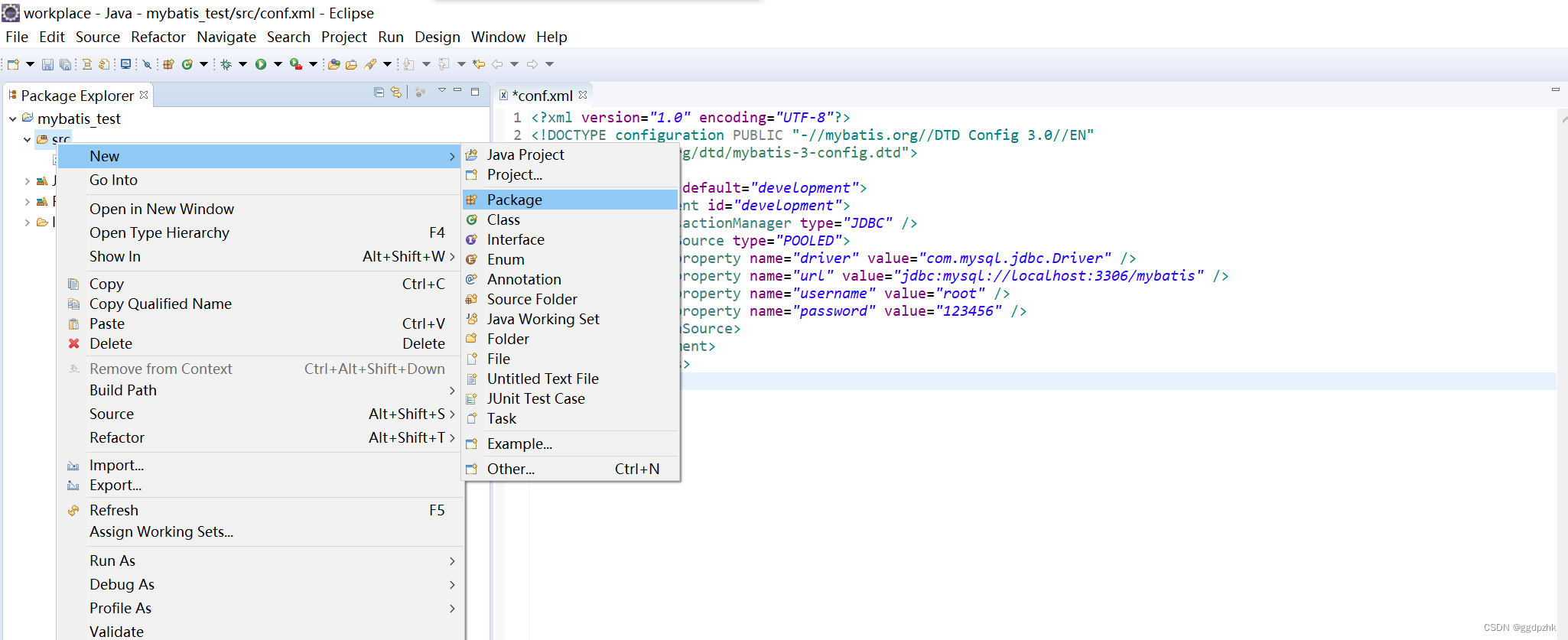The height and width of the screenshot is (640, 1568).
Task: Click Open Type Hierarchy in context menu
Action: (x=259, y=232)
